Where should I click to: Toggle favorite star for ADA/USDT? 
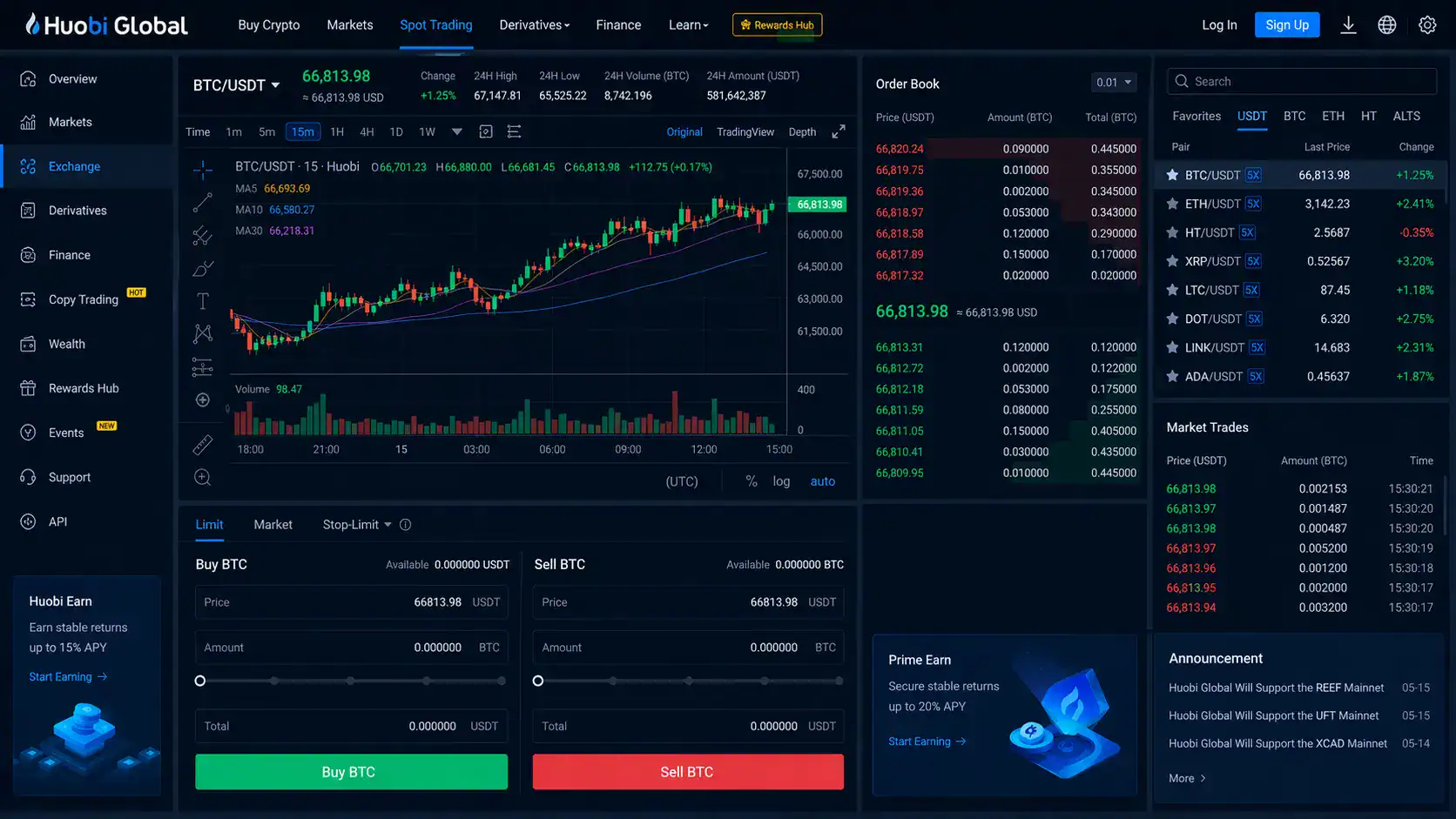[1172, 376]
